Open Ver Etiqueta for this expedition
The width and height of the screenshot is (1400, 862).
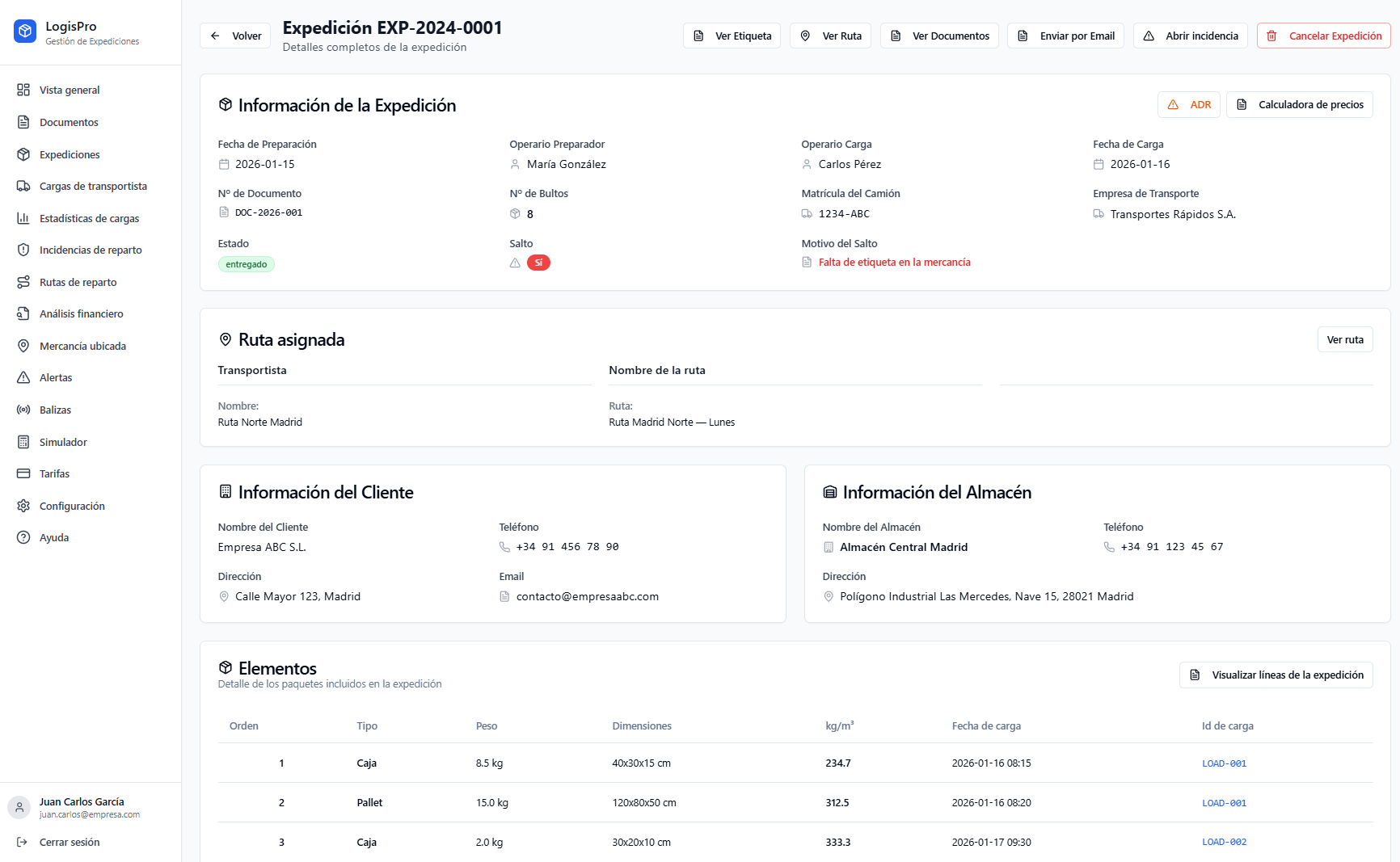click(x=732, y=36)
